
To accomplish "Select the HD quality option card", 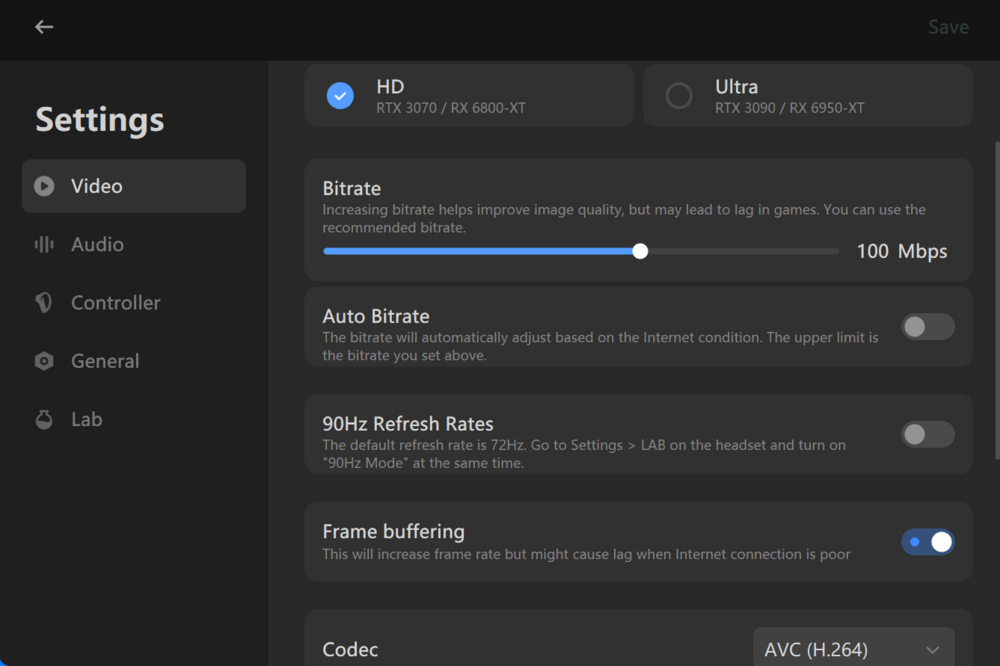I will (x=468, y=96).
